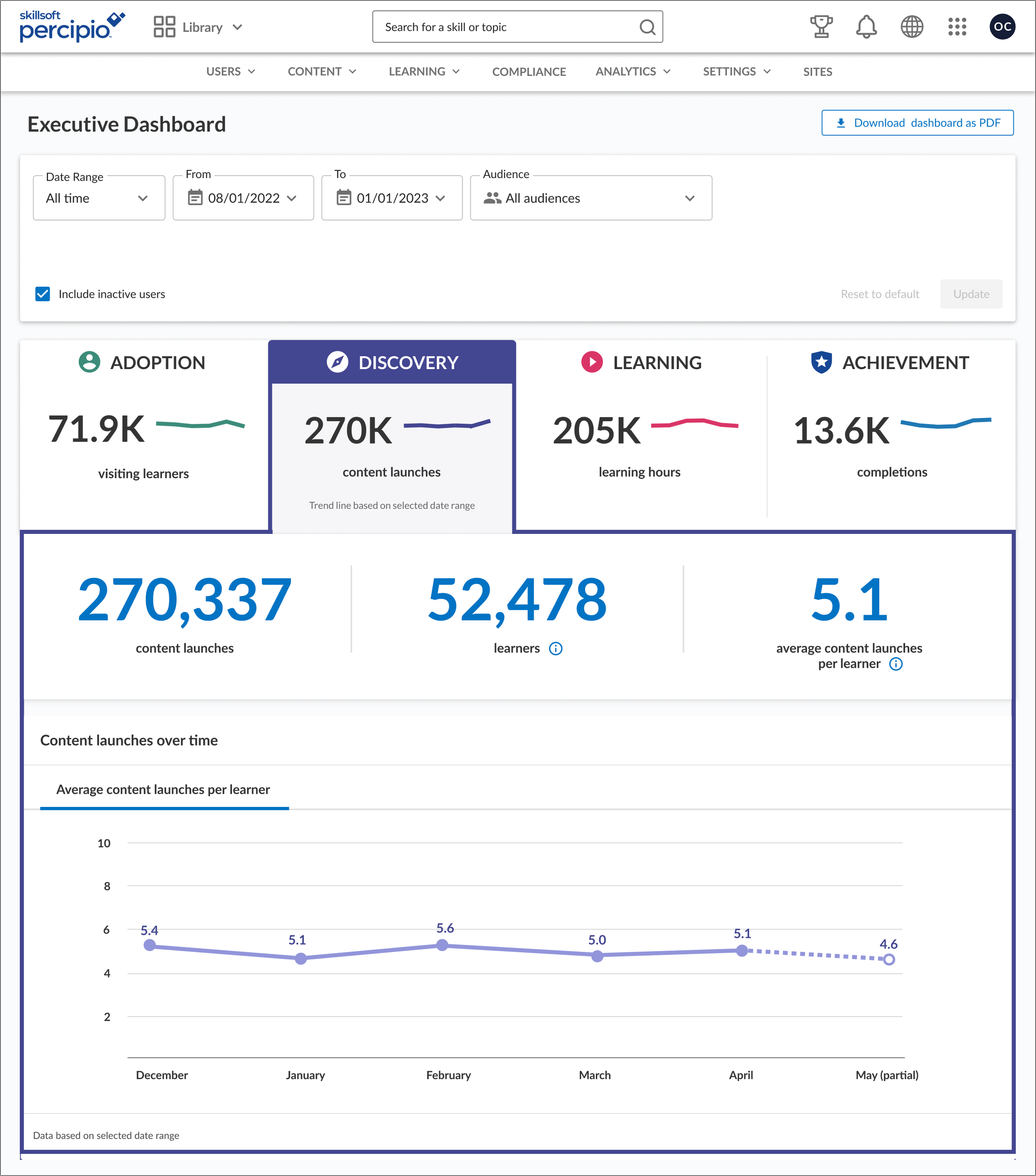Switch to the 13.6K completions card
The width and height of the screenshot is (1036, 1176).
891,435
